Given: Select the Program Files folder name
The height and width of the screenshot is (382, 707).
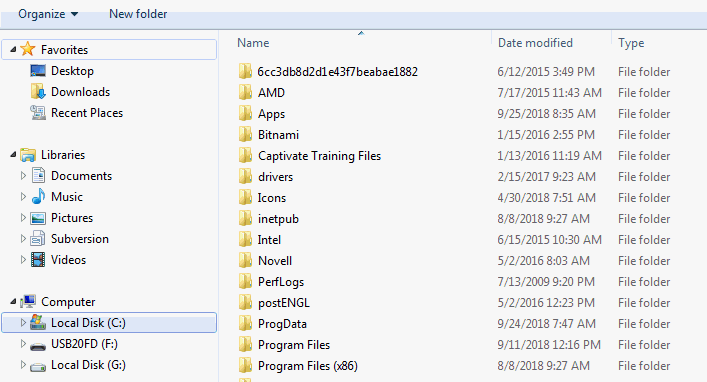Looking at the screenshot, I should (294, 345).
